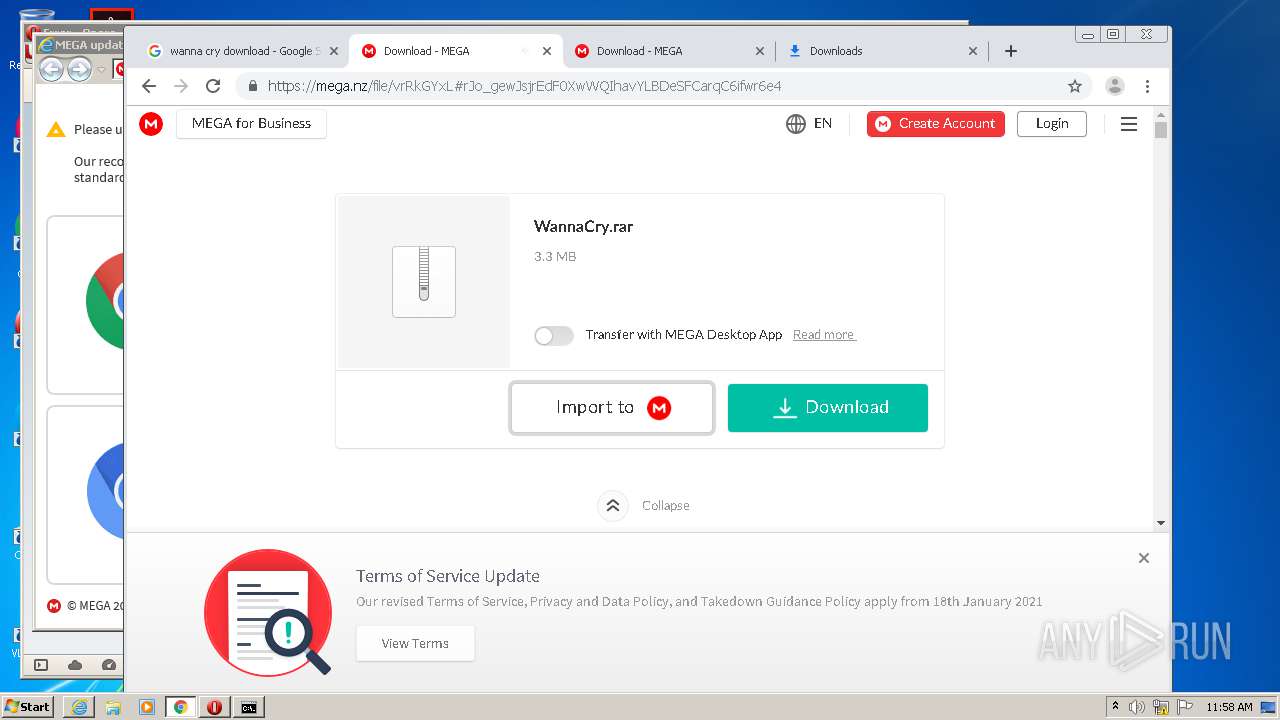
Task: Click back button in IE MEGA update window
Action: 51,69
